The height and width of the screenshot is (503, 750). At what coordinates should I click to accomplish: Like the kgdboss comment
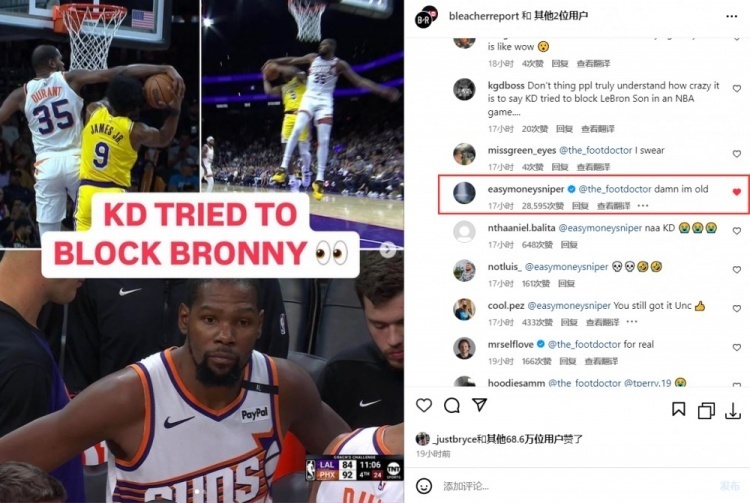tap(737, 88)
